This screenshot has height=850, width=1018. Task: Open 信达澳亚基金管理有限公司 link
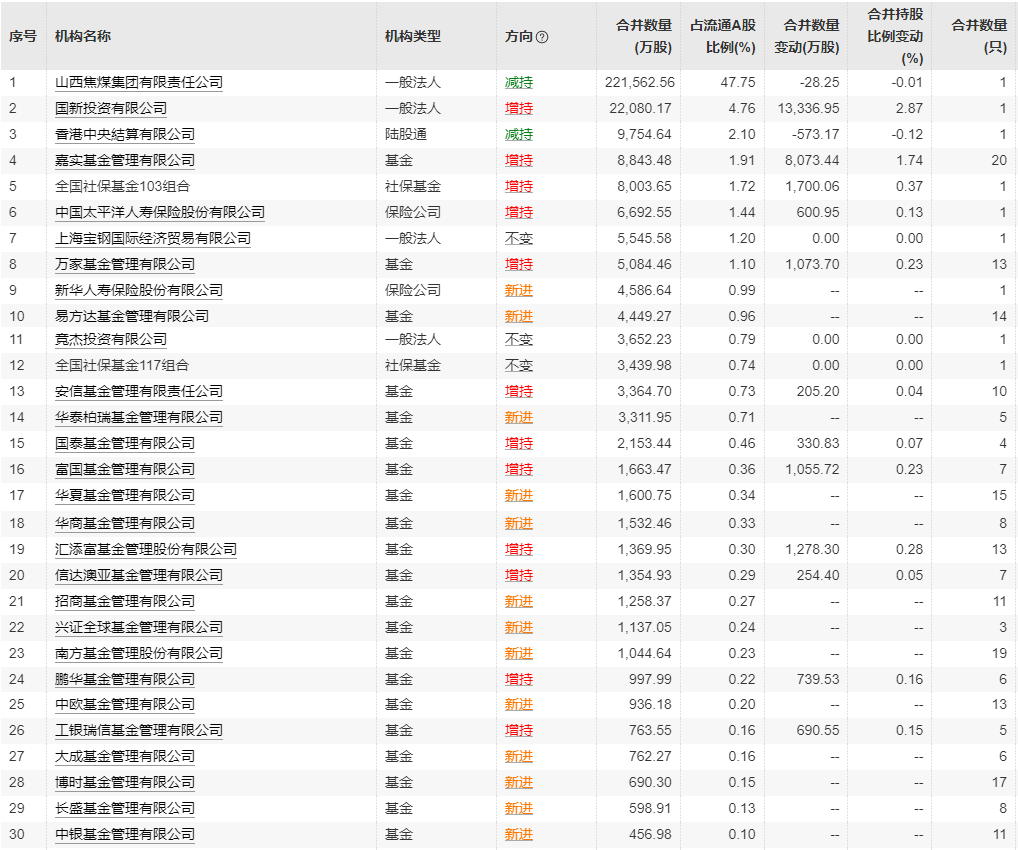point(139,575)
